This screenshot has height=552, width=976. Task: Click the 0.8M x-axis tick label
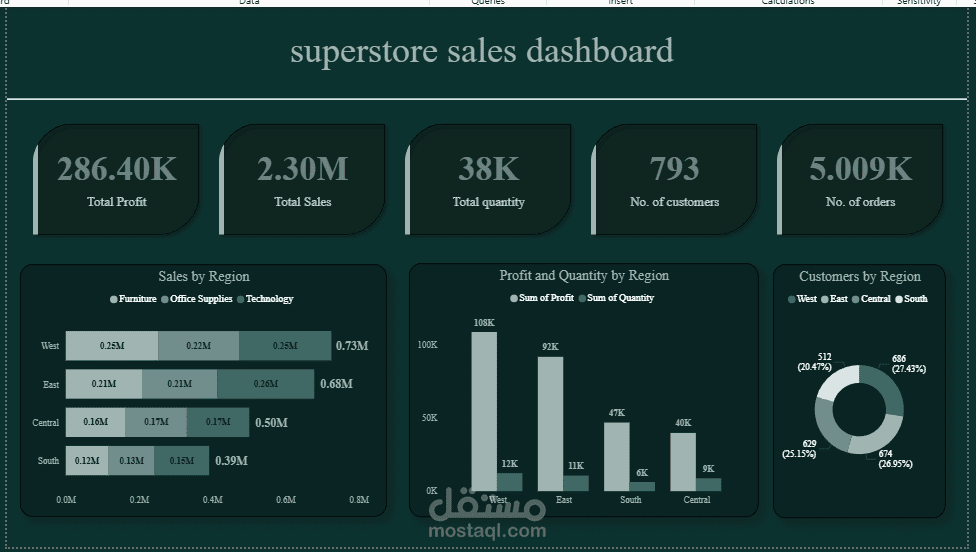(x=359, y=500)
